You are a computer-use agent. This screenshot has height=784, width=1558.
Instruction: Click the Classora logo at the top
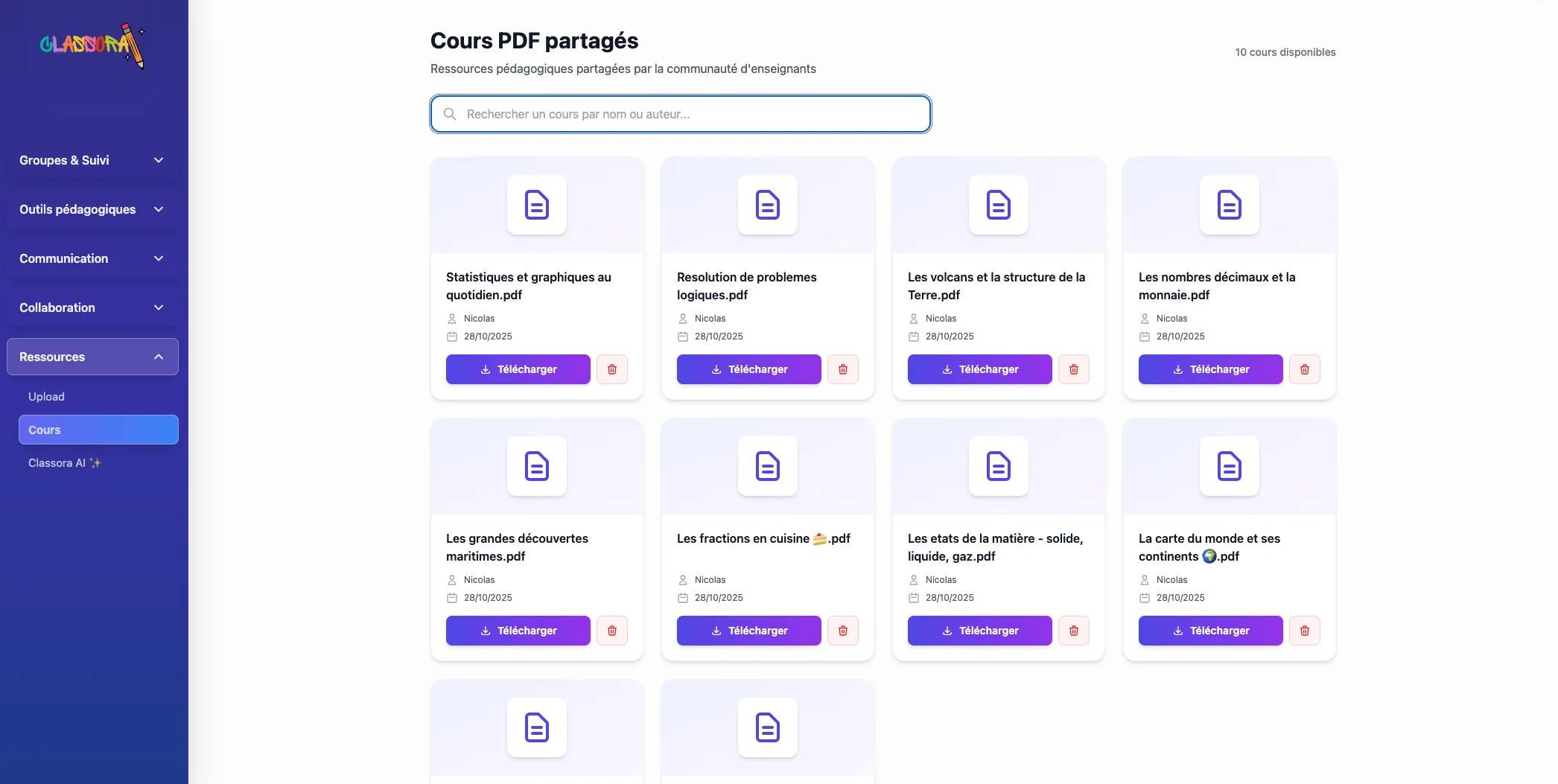92,45
